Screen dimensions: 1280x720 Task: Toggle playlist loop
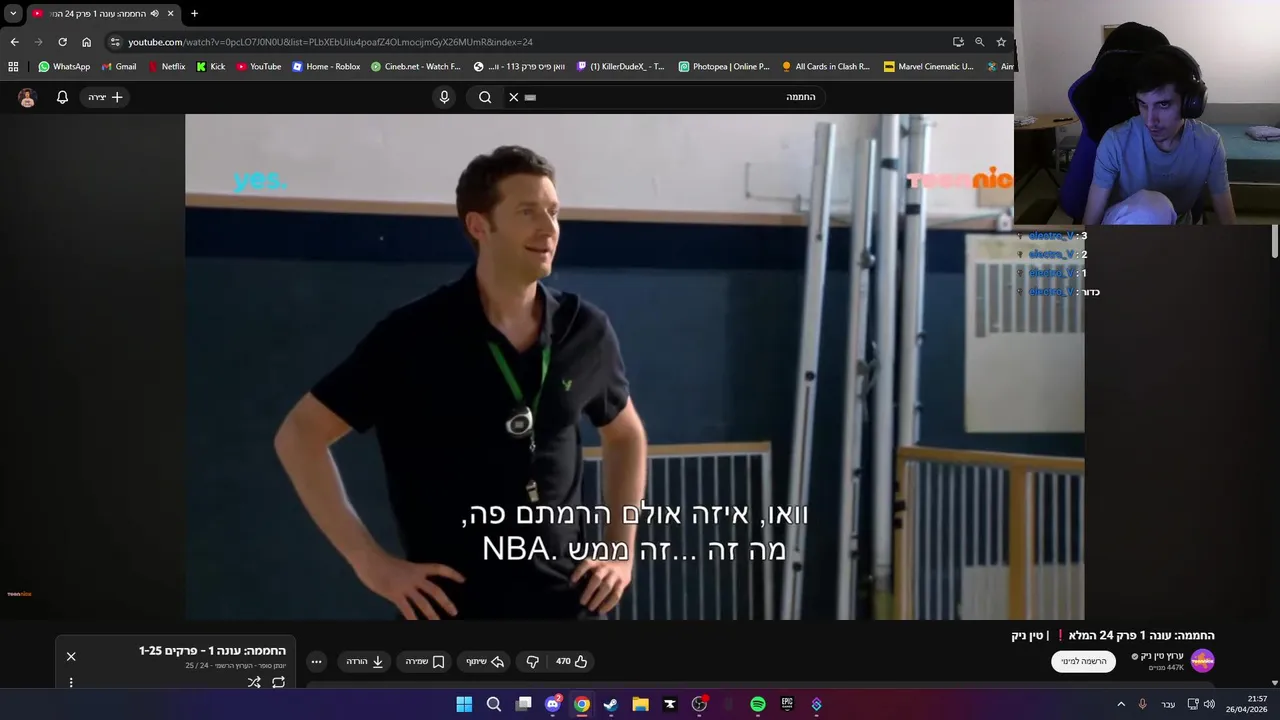click(x=278, y=682)
